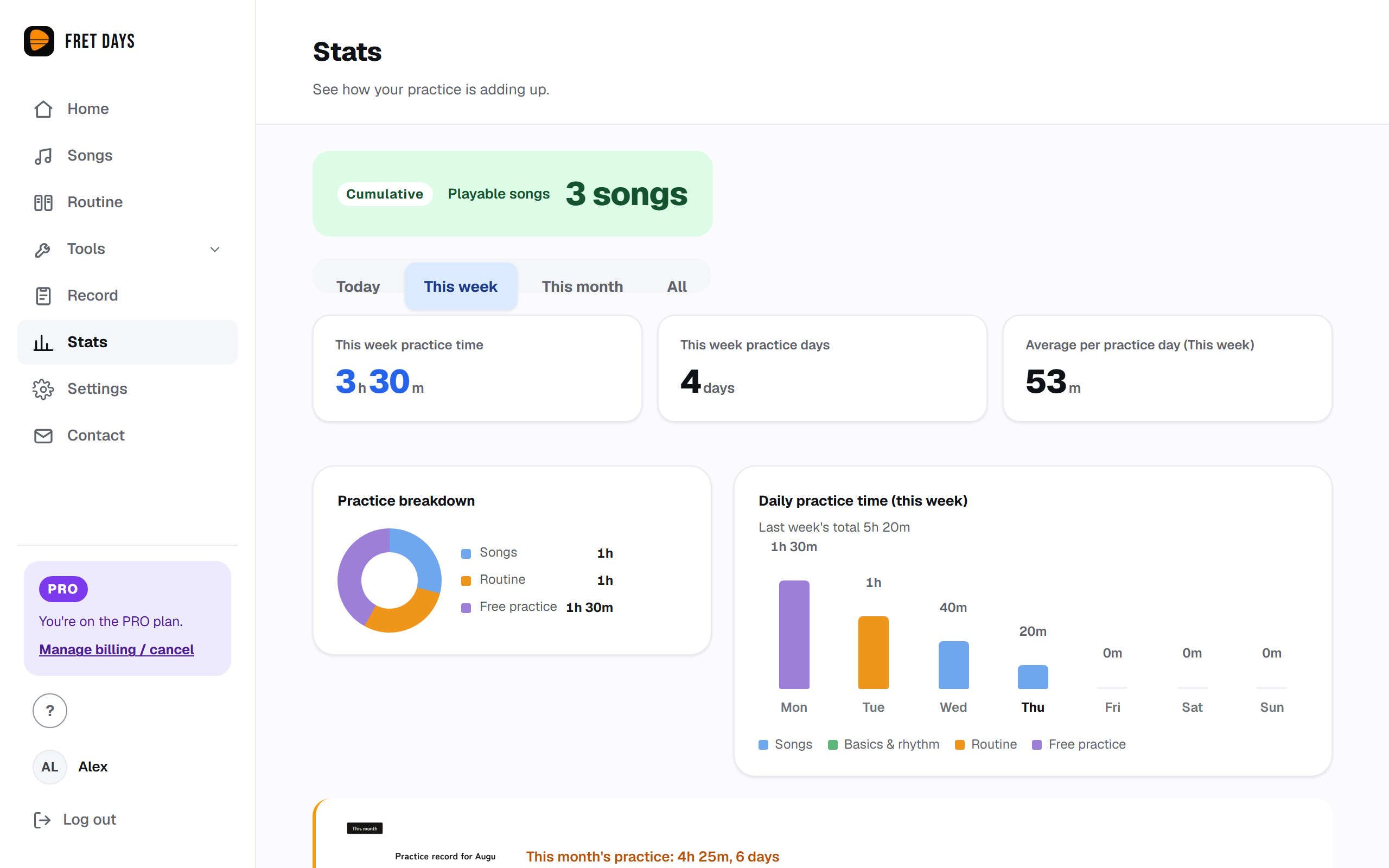Expand the Tools submenu chevron
1389x868 pixels.
[215, 249]
